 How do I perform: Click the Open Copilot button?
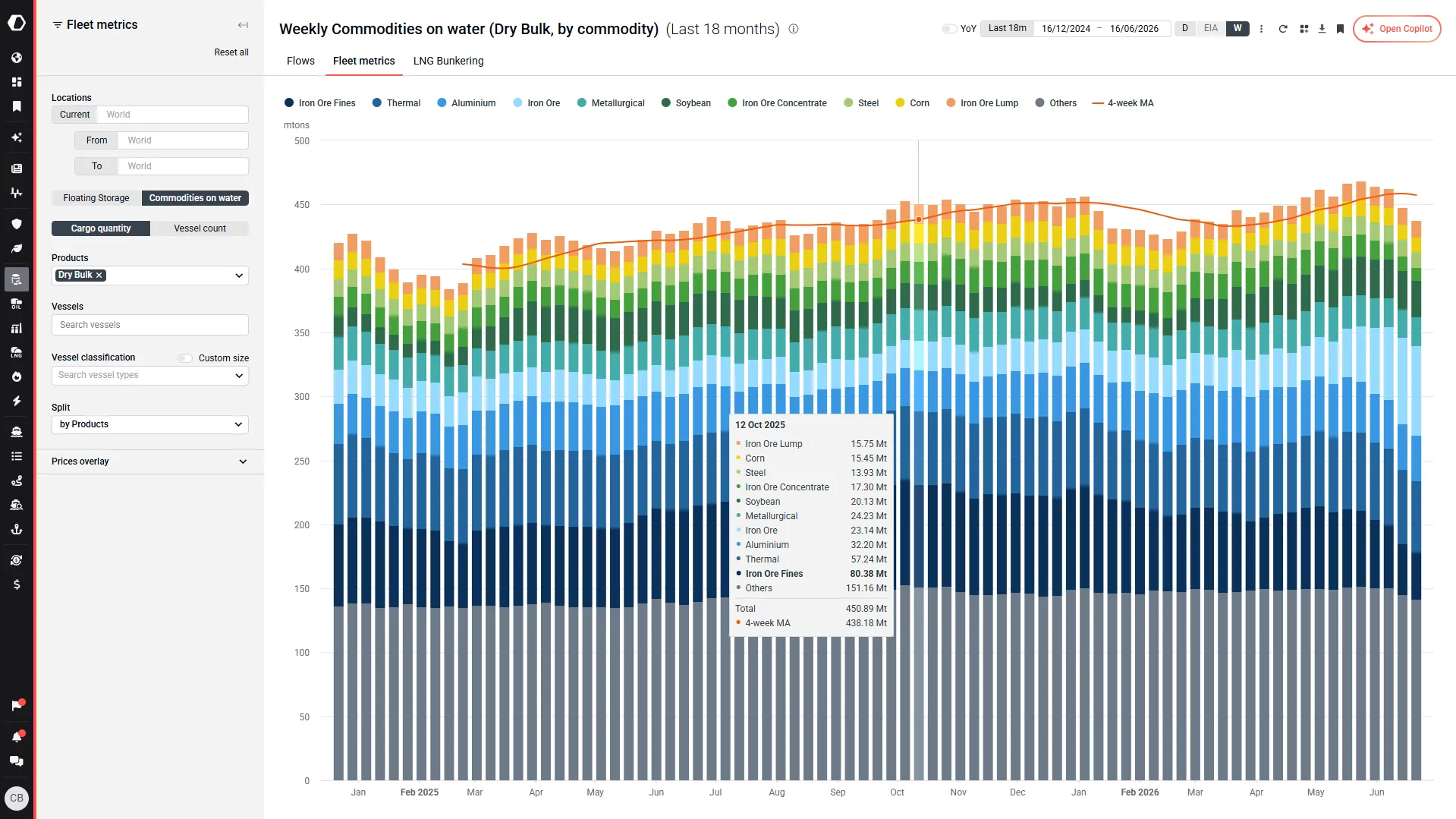click(x=1397, y=29)
